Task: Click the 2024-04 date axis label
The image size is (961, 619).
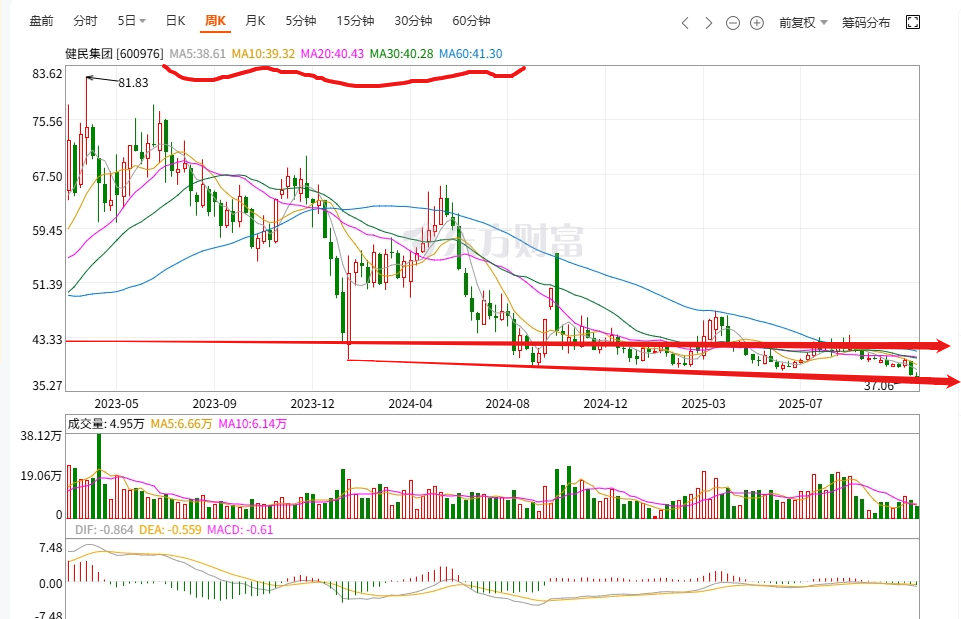Action: click(x=411, y=404)
